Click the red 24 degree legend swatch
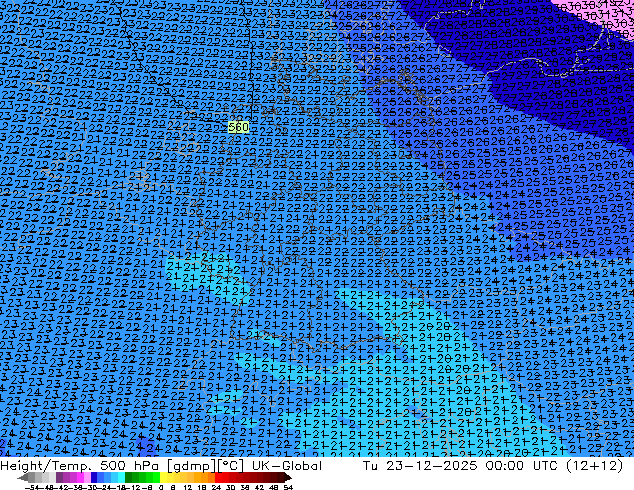Viewport: 634px width, 490px height. 218,478
